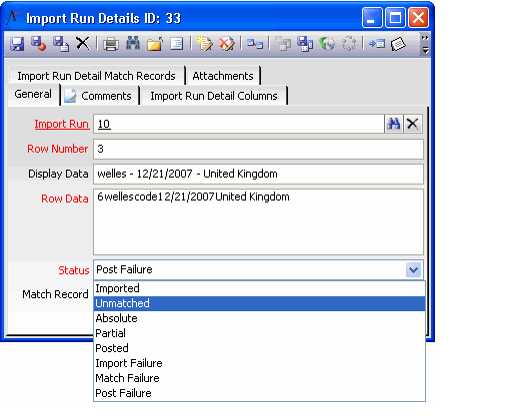Screen dimensions: 528x420
Task: Click the linked windows relationship icon
Action: tap(255, 44)
